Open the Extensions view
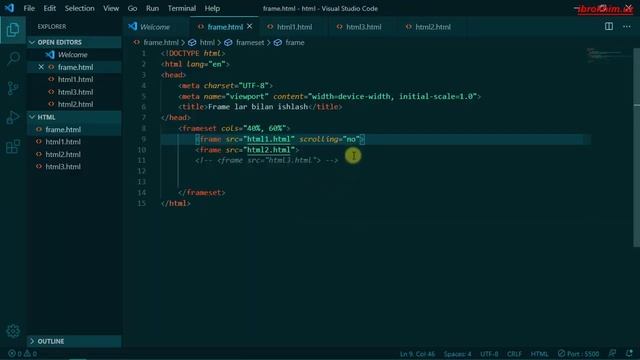 point(13,146)
